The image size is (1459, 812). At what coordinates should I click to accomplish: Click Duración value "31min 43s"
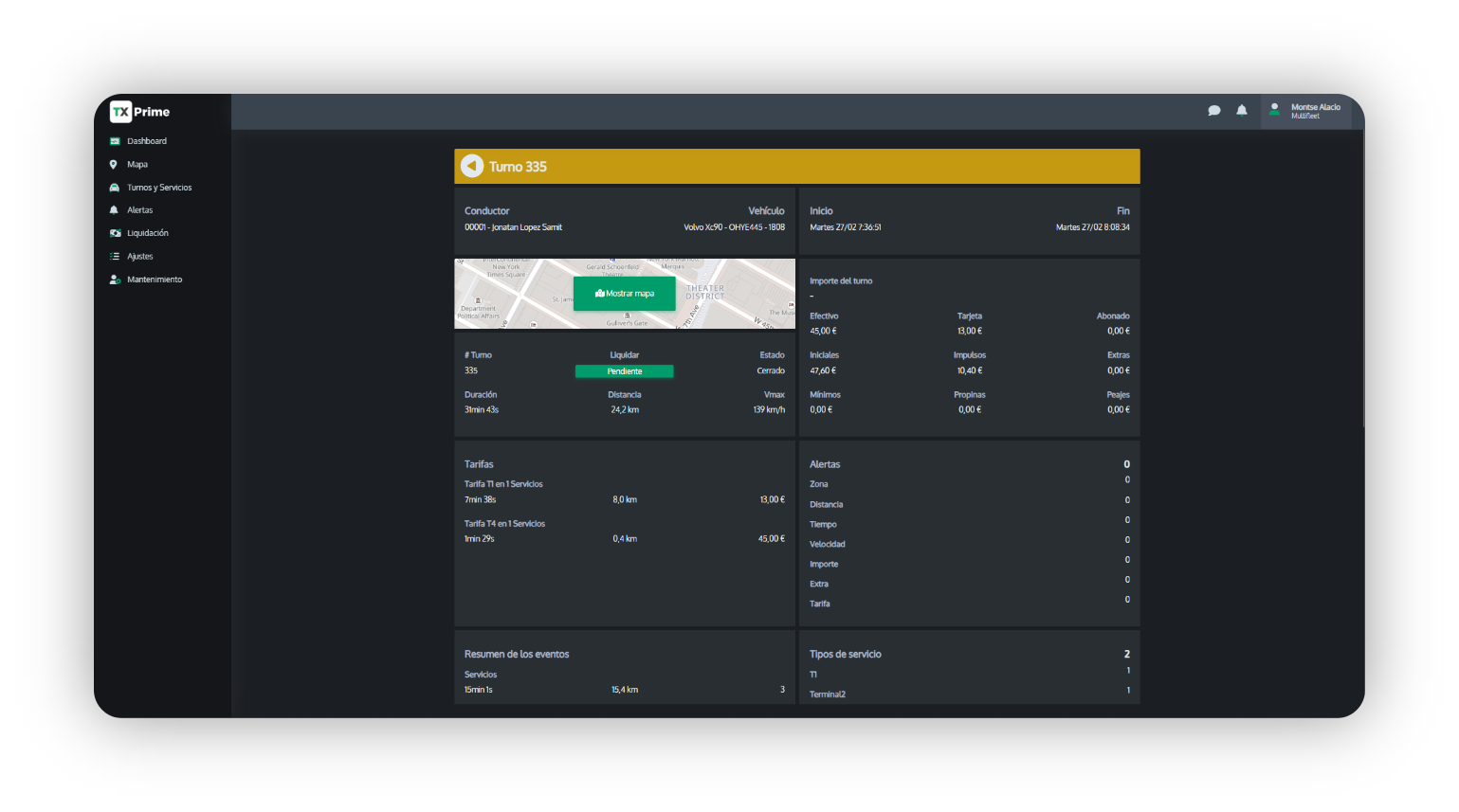(x=482, y=410)
